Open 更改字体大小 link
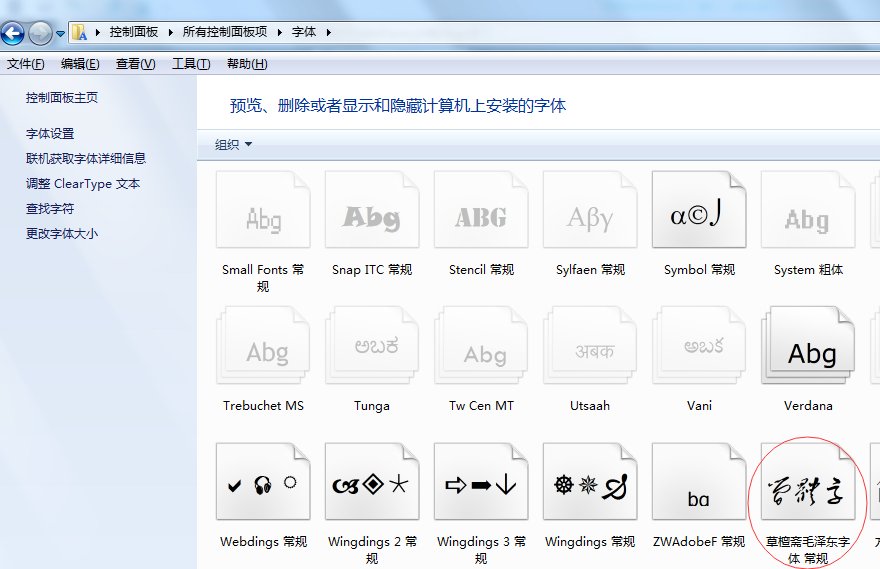880x569 pixels. coord(62,233)
